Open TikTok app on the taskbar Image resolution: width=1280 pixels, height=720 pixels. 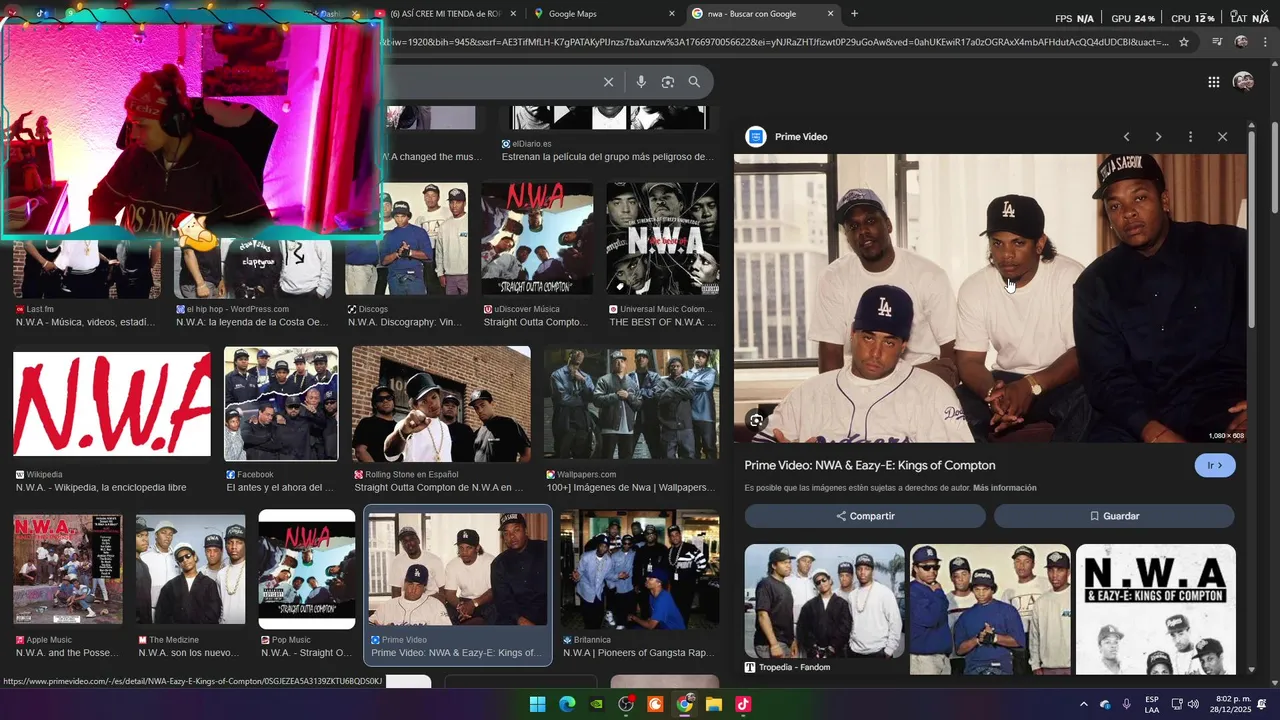pos(743,704)
